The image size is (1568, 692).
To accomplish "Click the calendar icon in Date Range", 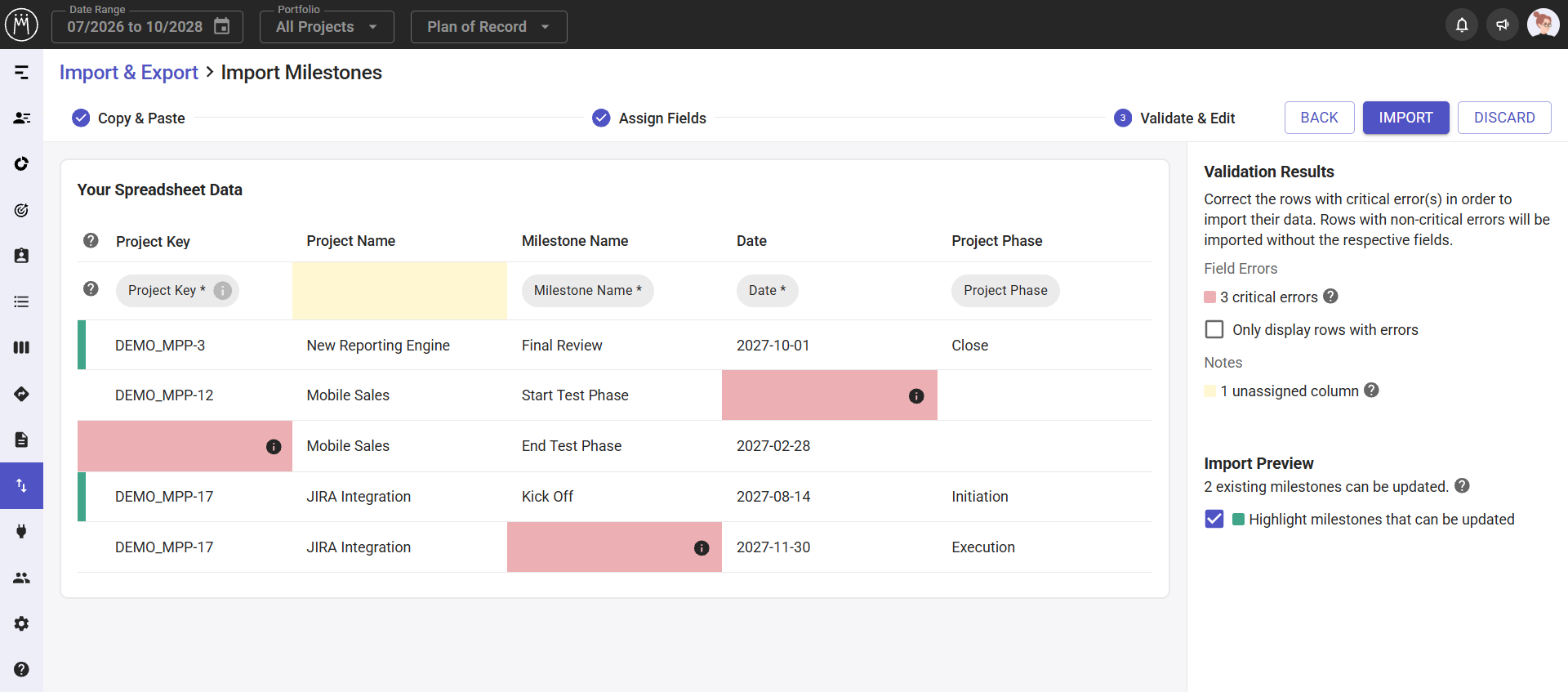I will click(221, 26).
